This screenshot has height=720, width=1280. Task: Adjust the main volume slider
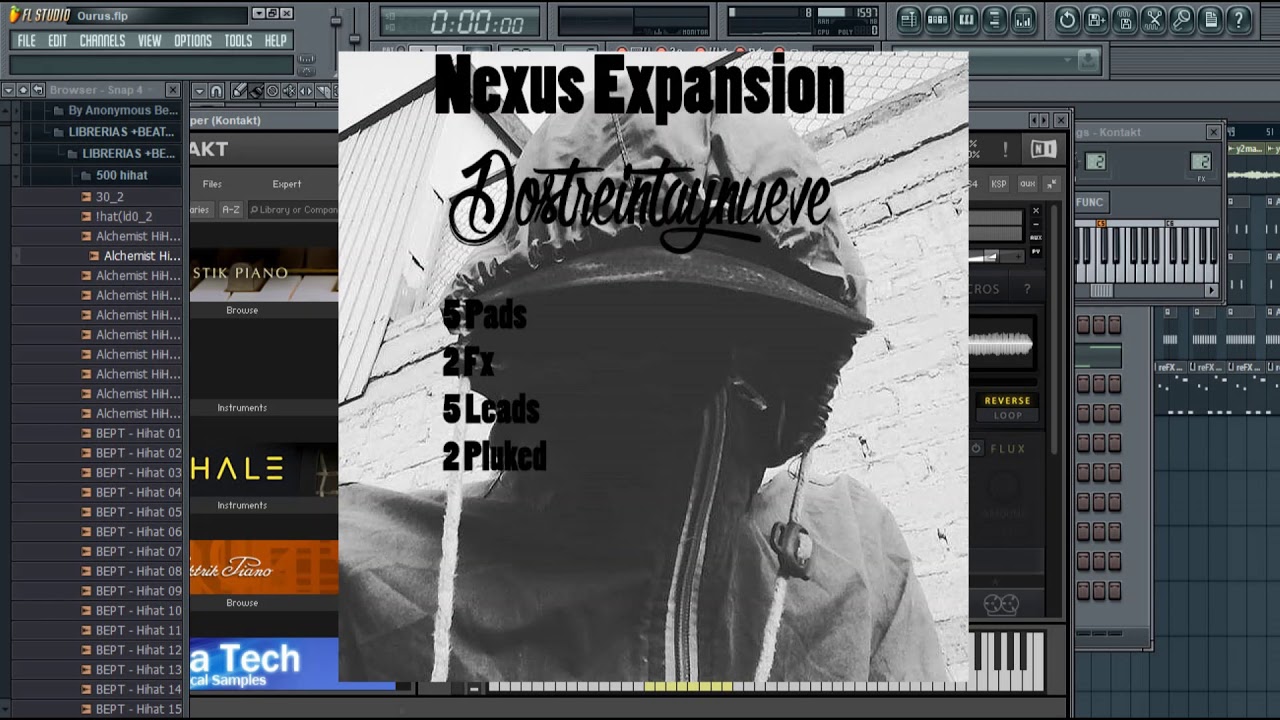click(x=336, y=21)
